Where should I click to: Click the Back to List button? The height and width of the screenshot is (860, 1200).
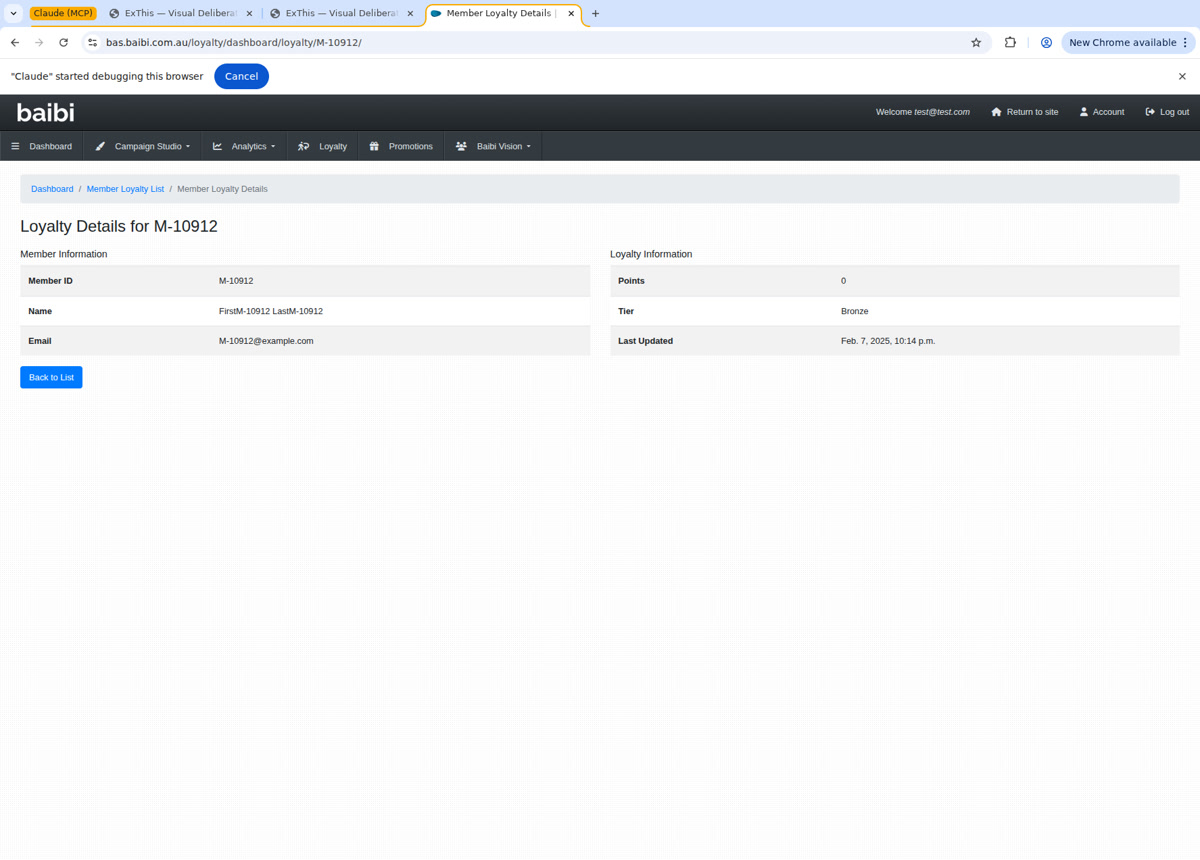pos(50,377)
